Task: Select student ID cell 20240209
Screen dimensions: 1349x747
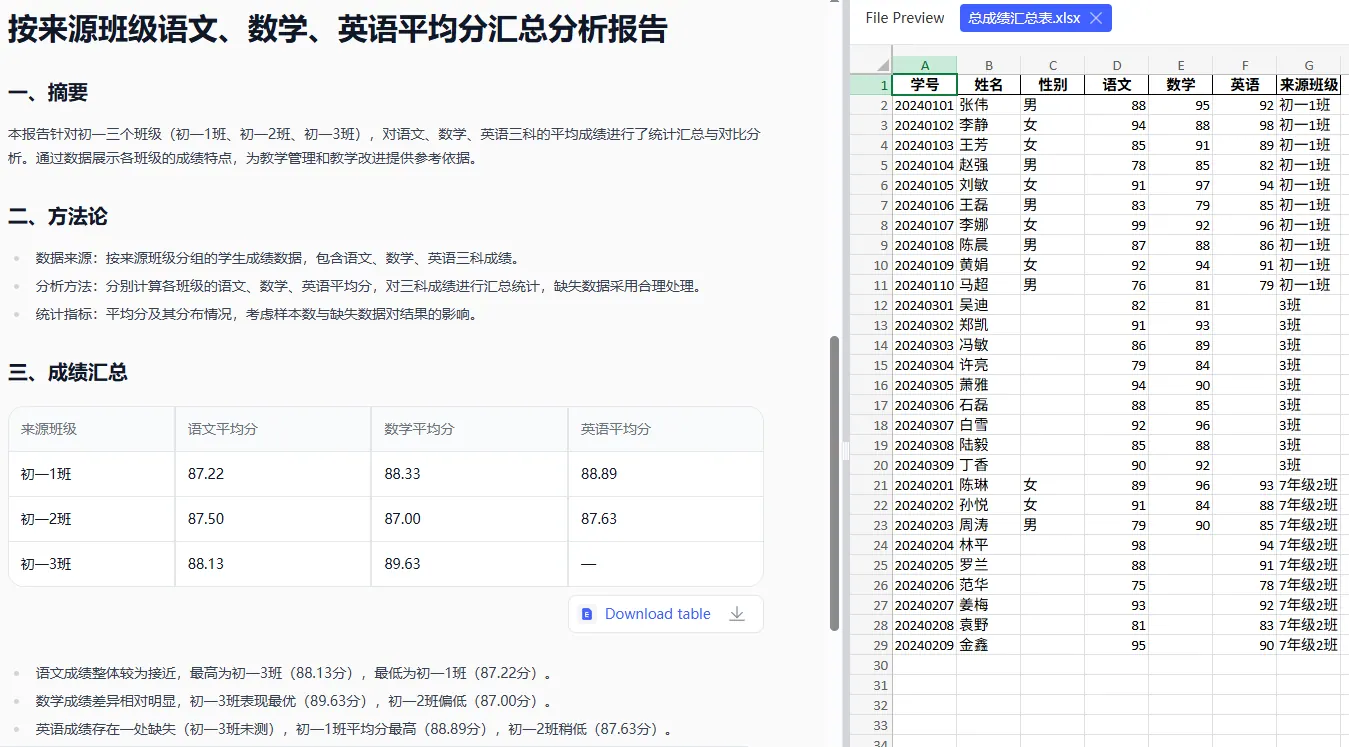Action: click(924, 645)
